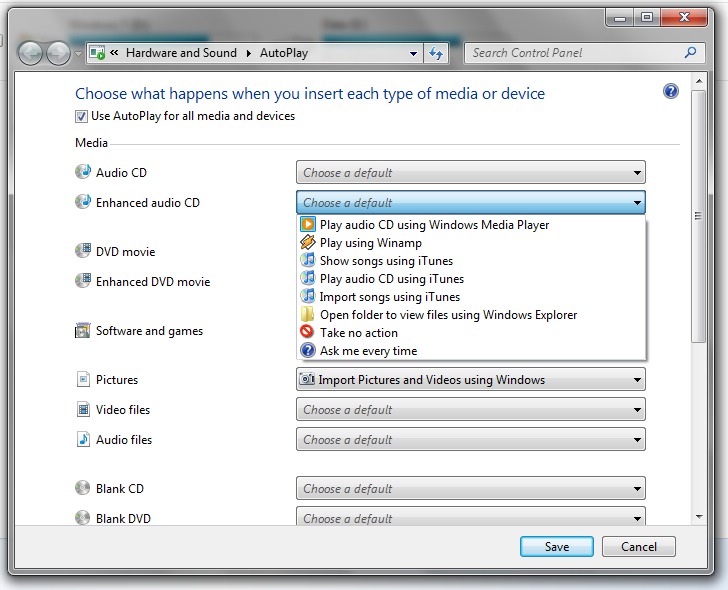Open the Video files default dropdown
Image resolution: width=728 pixels, height=590 pixels.
[470, 410]
